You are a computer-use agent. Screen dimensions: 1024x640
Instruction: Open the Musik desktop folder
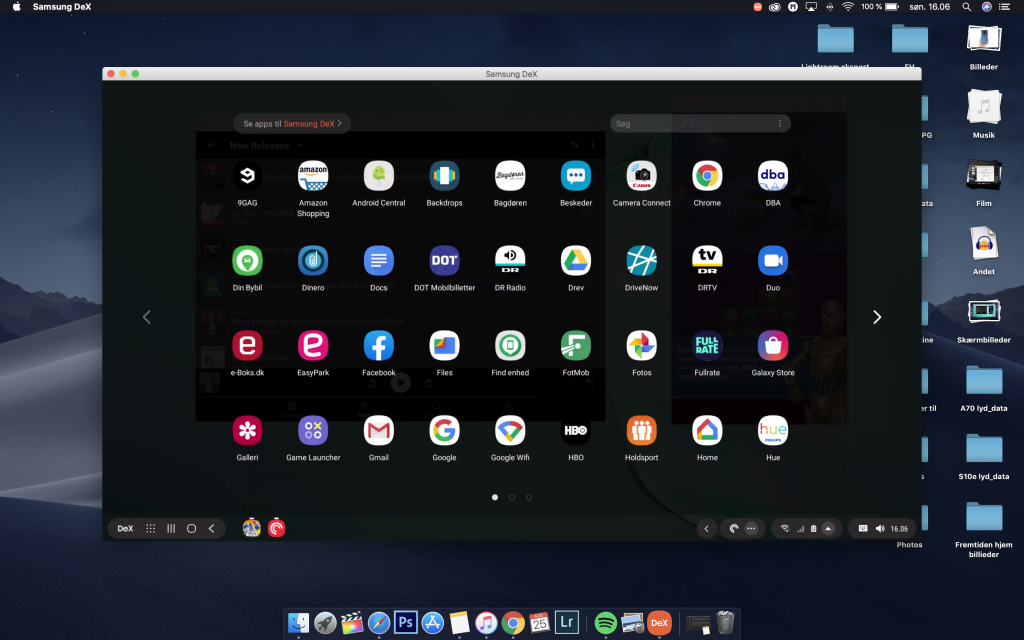[x=984, y=114]
